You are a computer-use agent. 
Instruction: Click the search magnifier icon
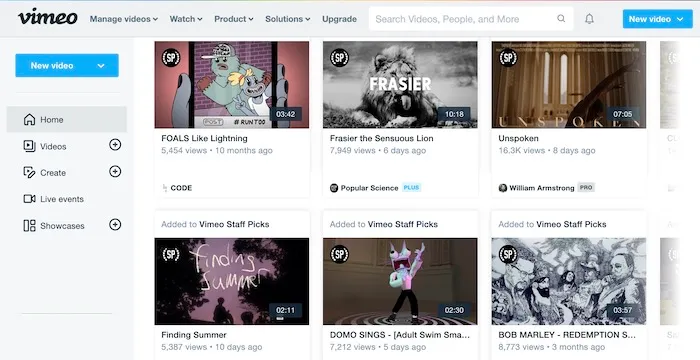pos(561,19)
